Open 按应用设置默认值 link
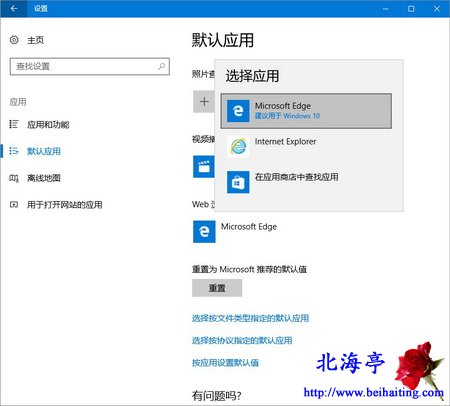The image size is (450, 406). point(225,363)
